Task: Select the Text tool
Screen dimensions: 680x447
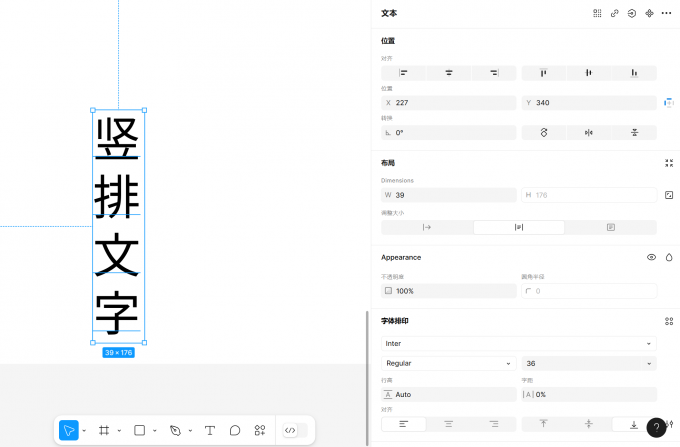Action: pos(210,430)
